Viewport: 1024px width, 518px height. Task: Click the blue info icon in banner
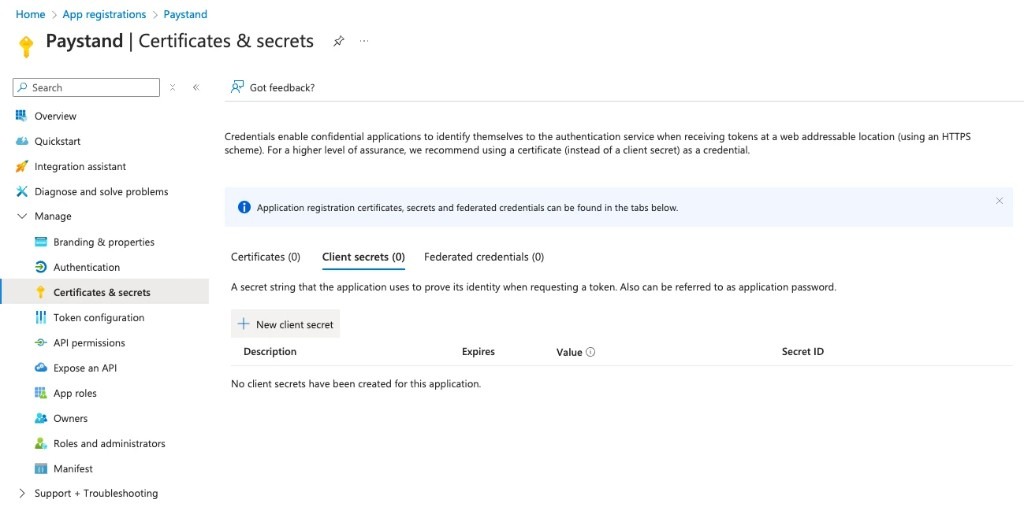pyautogui.click(x=244, y=208)
